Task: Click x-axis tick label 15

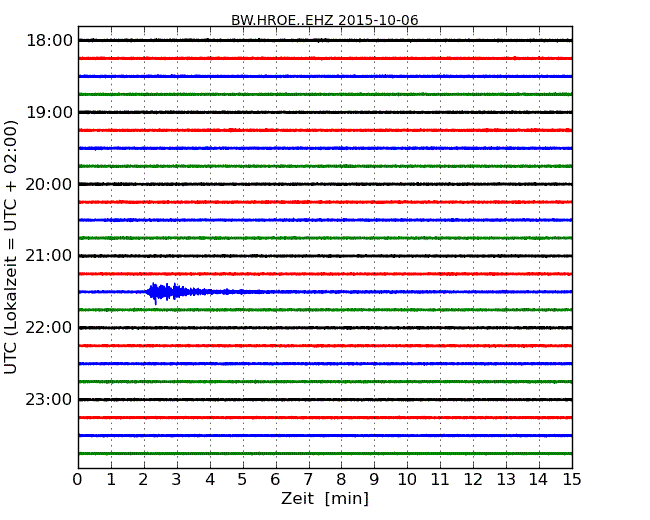Action: click(x=572, y=479)
